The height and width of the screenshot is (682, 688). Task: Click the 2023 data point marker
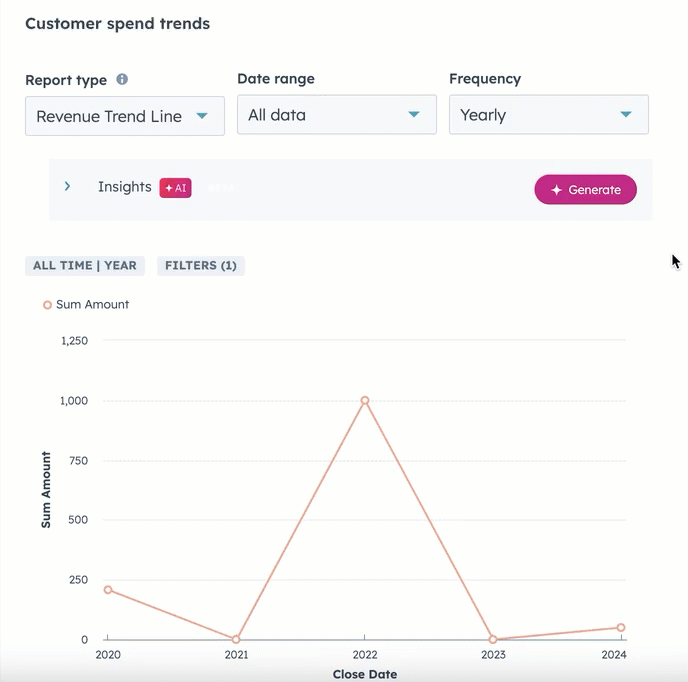click(493, 639)
